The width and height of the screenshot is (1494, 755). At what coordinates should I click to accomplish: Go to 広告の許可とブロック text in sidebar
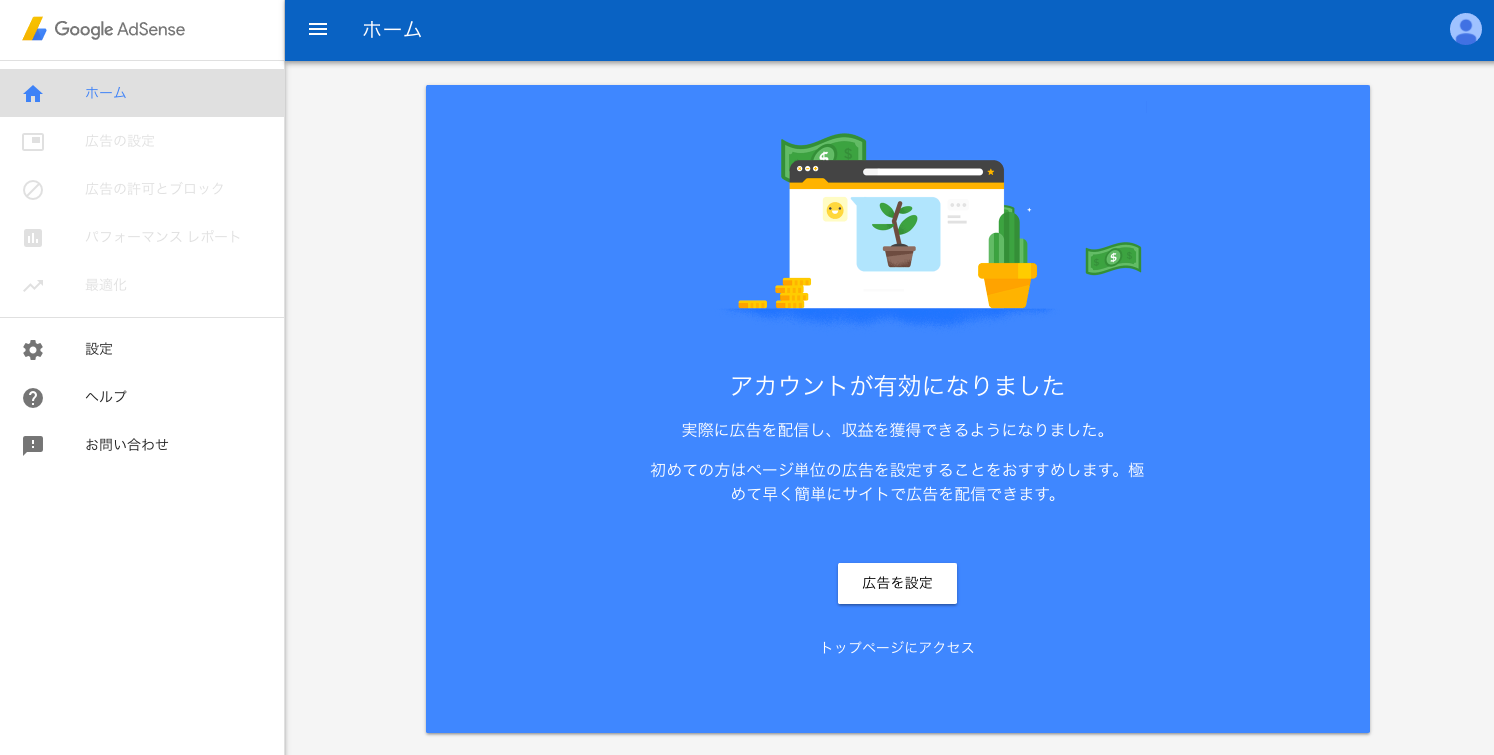pos(155,189)
